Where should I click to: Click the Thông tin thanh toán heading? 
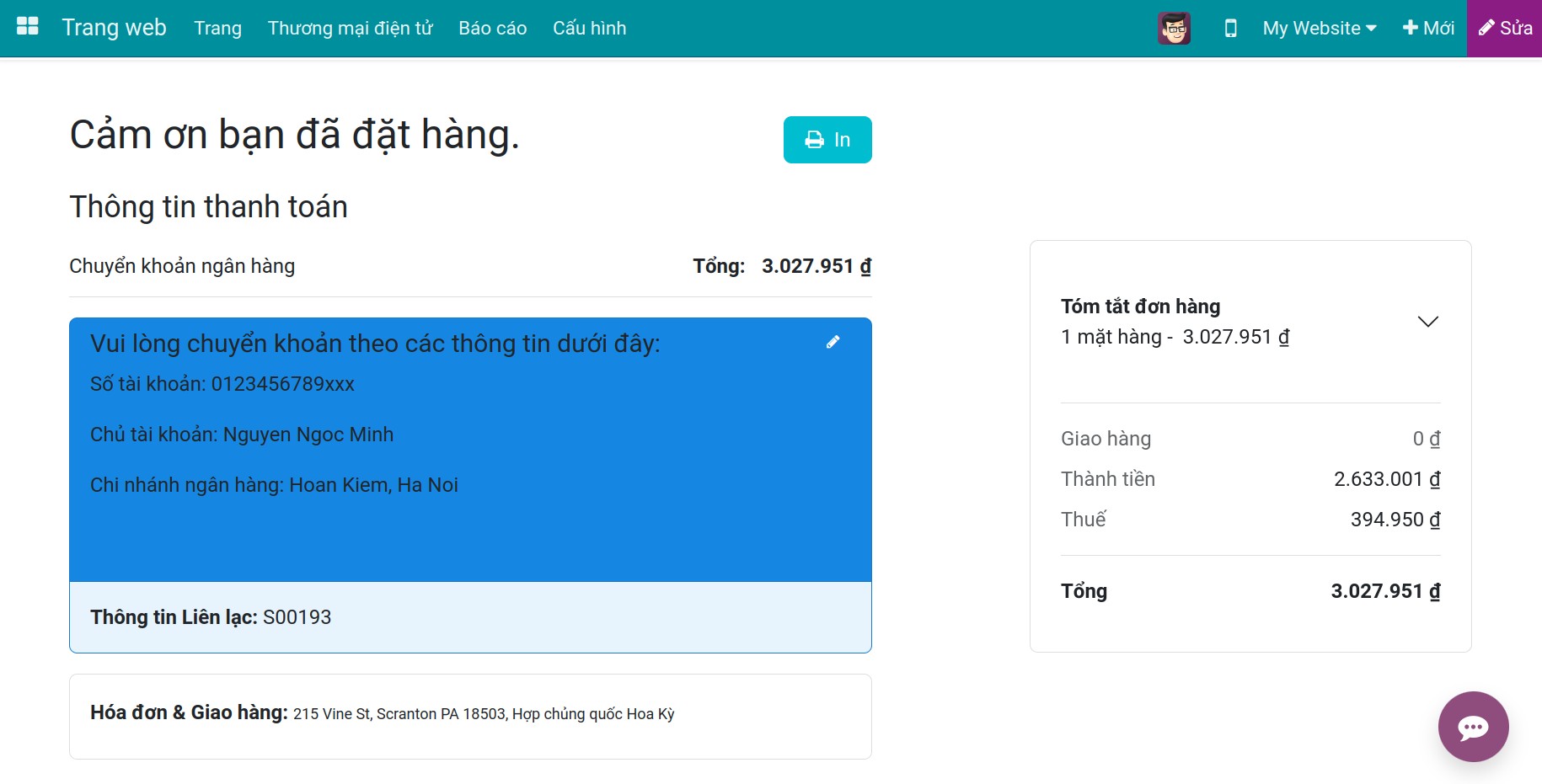[x=208, y=207]
